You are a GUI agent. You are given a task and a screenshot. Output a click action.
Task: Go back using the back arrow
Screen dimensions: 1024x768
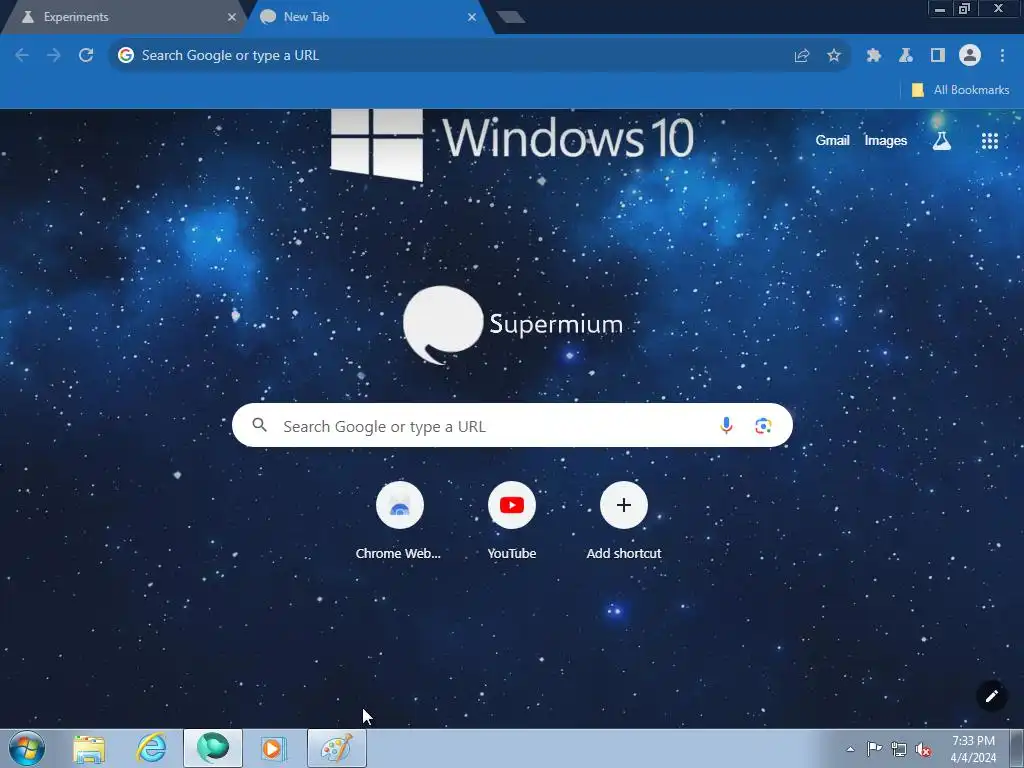pyautogui.click(x=22, y=56)
